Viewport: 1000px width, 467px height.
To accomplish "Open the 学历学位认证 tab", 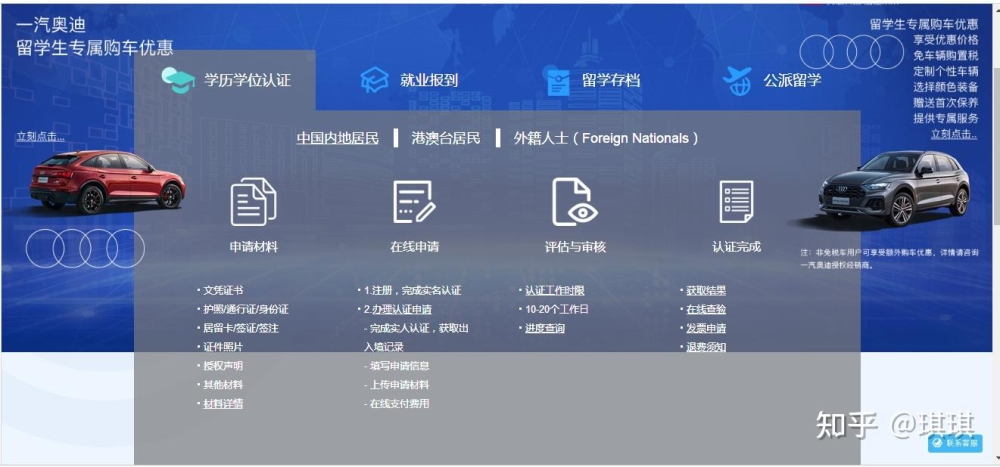I will pos(225,80).
